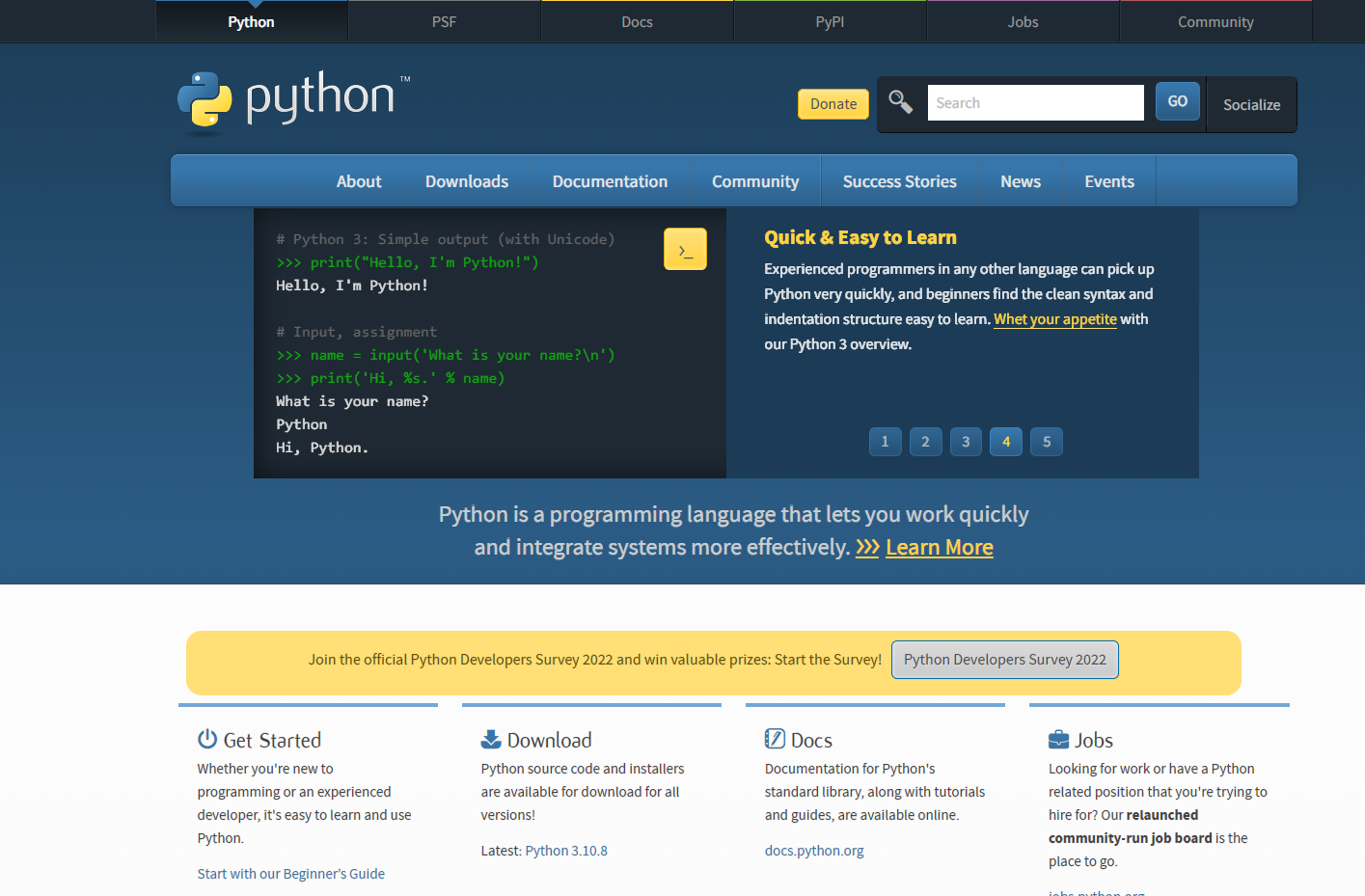This screenshot has width=1365, height=896.
Task: Open the Downloads menu
Action: pyautogui.click(x=467, y=180)
